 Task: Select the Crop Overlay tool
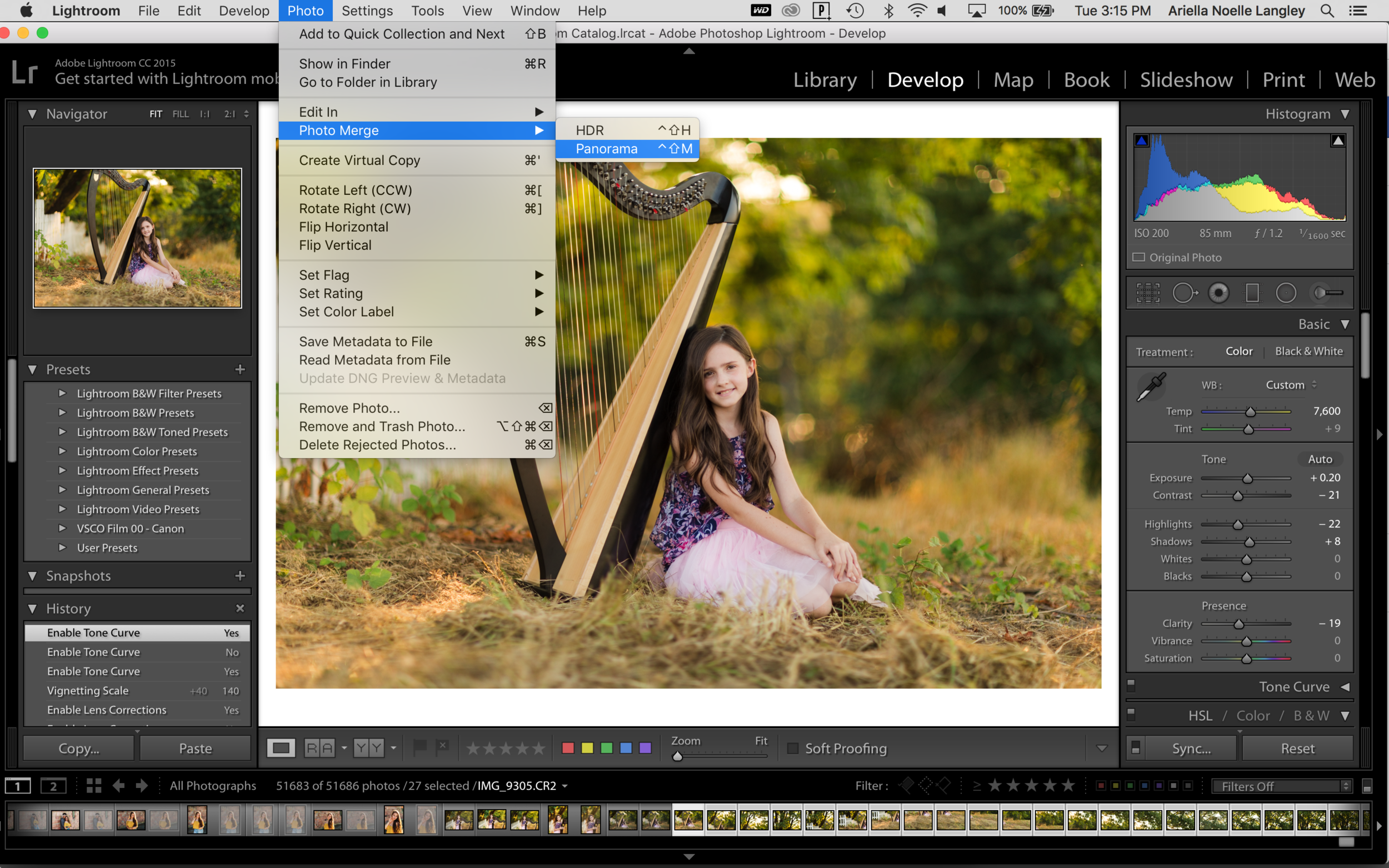(x=1148, y=293)
